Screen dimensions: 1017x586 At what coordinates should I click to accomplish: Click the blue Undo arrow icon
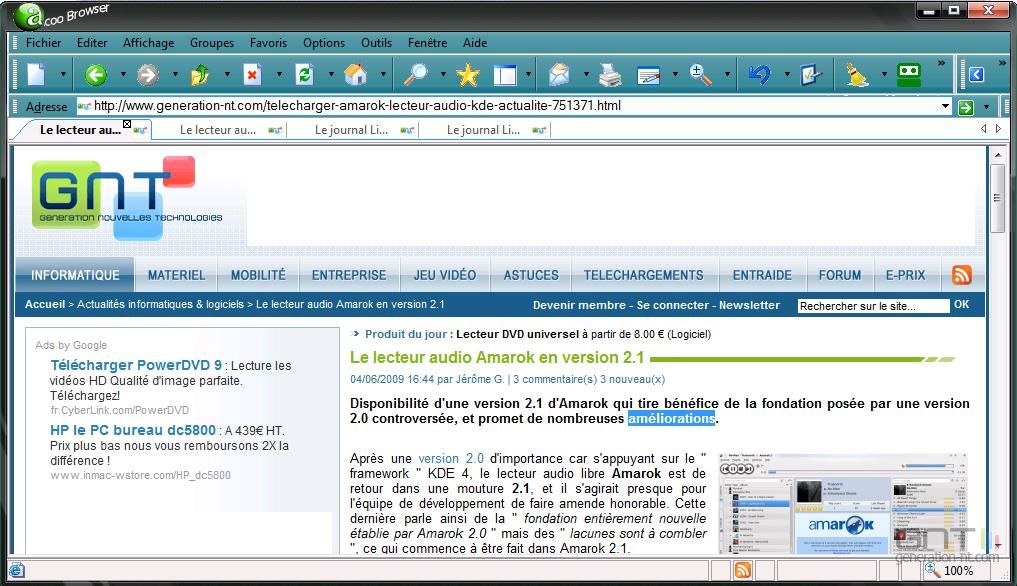point(759,75)
